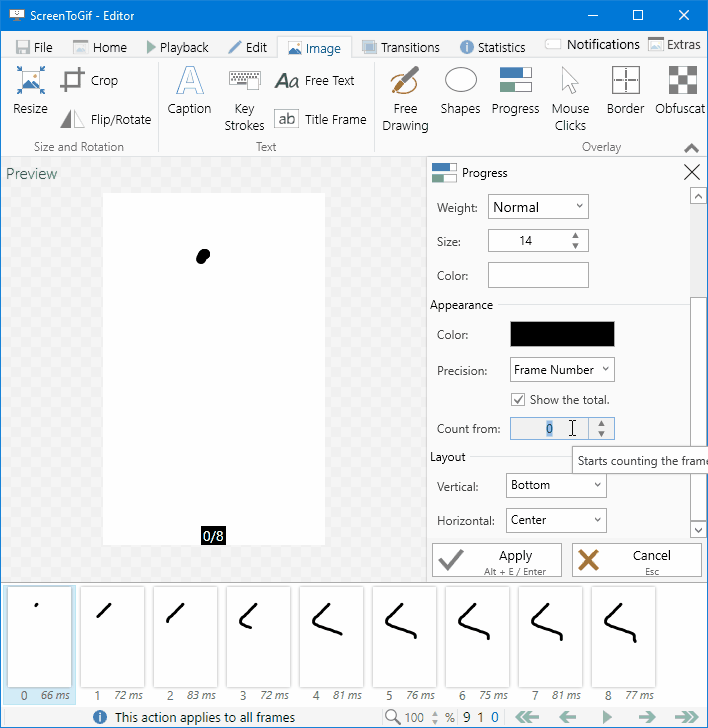Go to the previous frame

tap(567, 717)
